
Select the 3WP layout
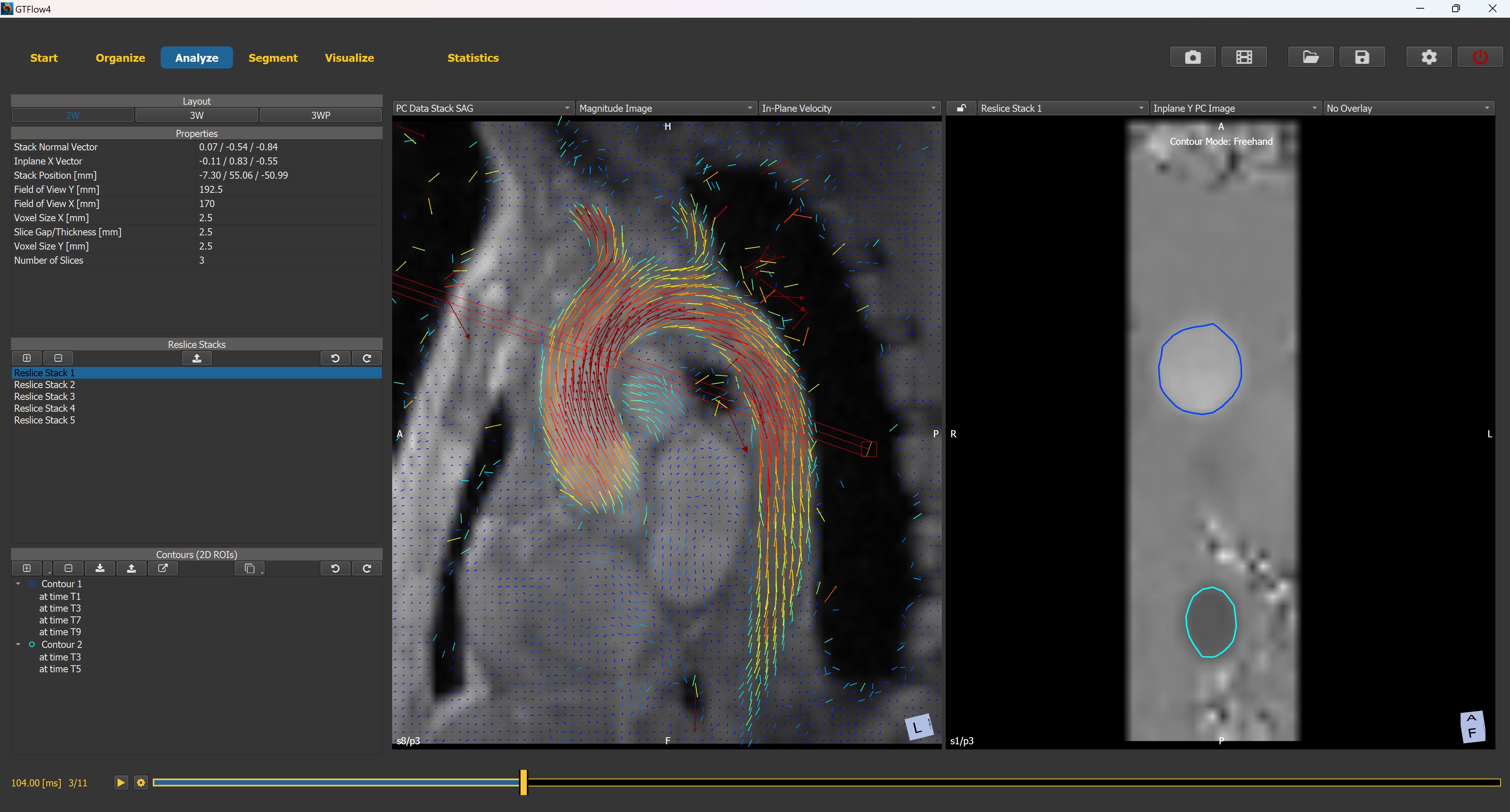pos(321,115)
